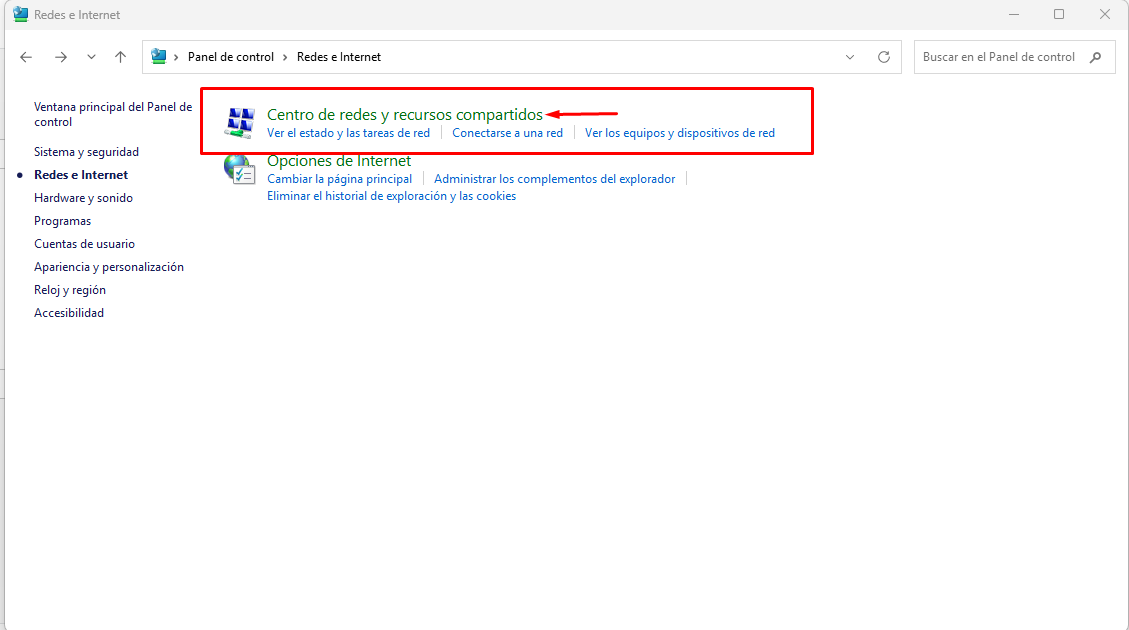The image size is (1129, 630).
Task: Open Ver el estado y las tareas de red
Action: pyautogui.click(x=348, y=133)
